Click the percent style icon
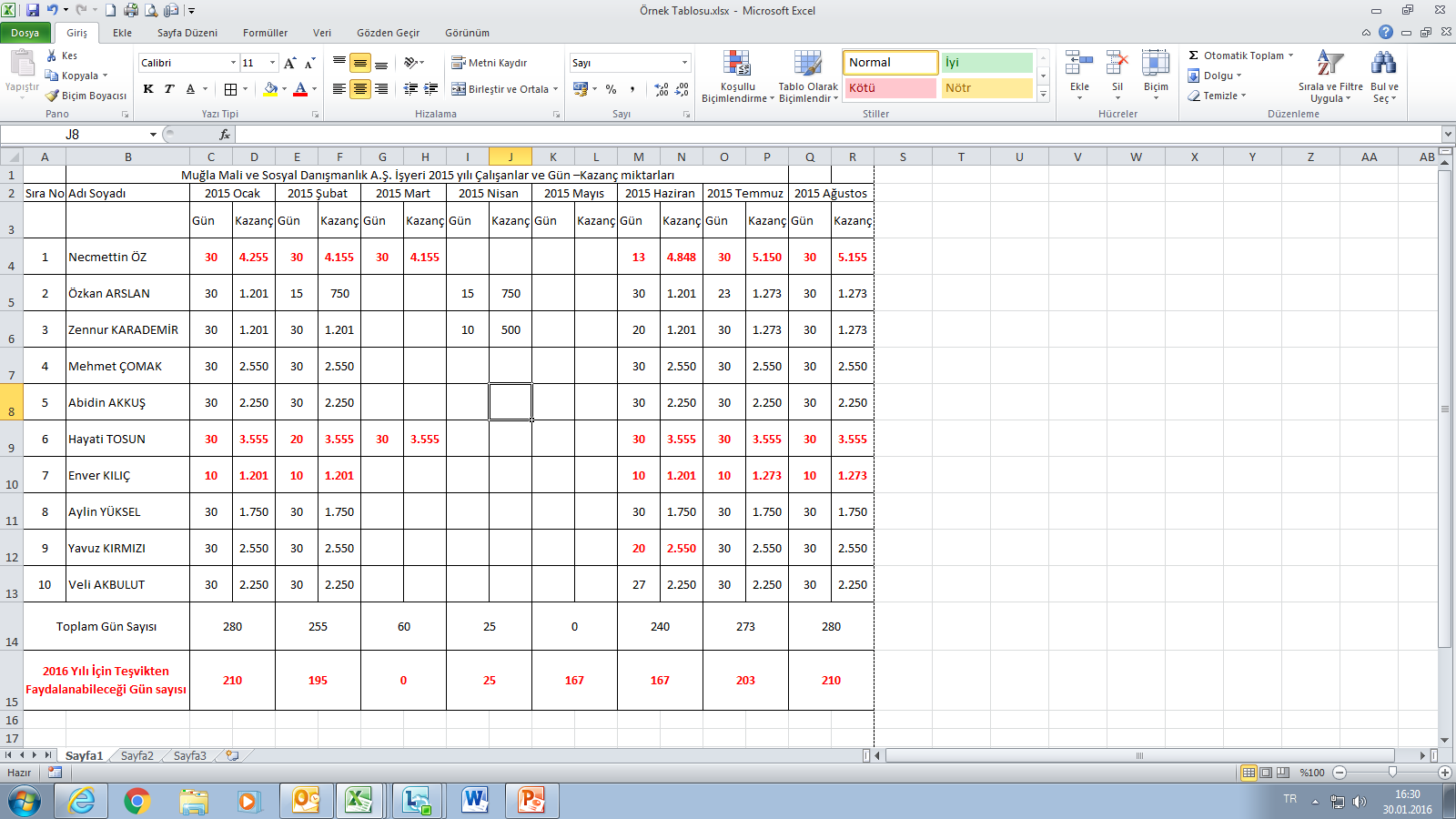The height and width of the screenshot is (819, 1456). coord(612,89)
